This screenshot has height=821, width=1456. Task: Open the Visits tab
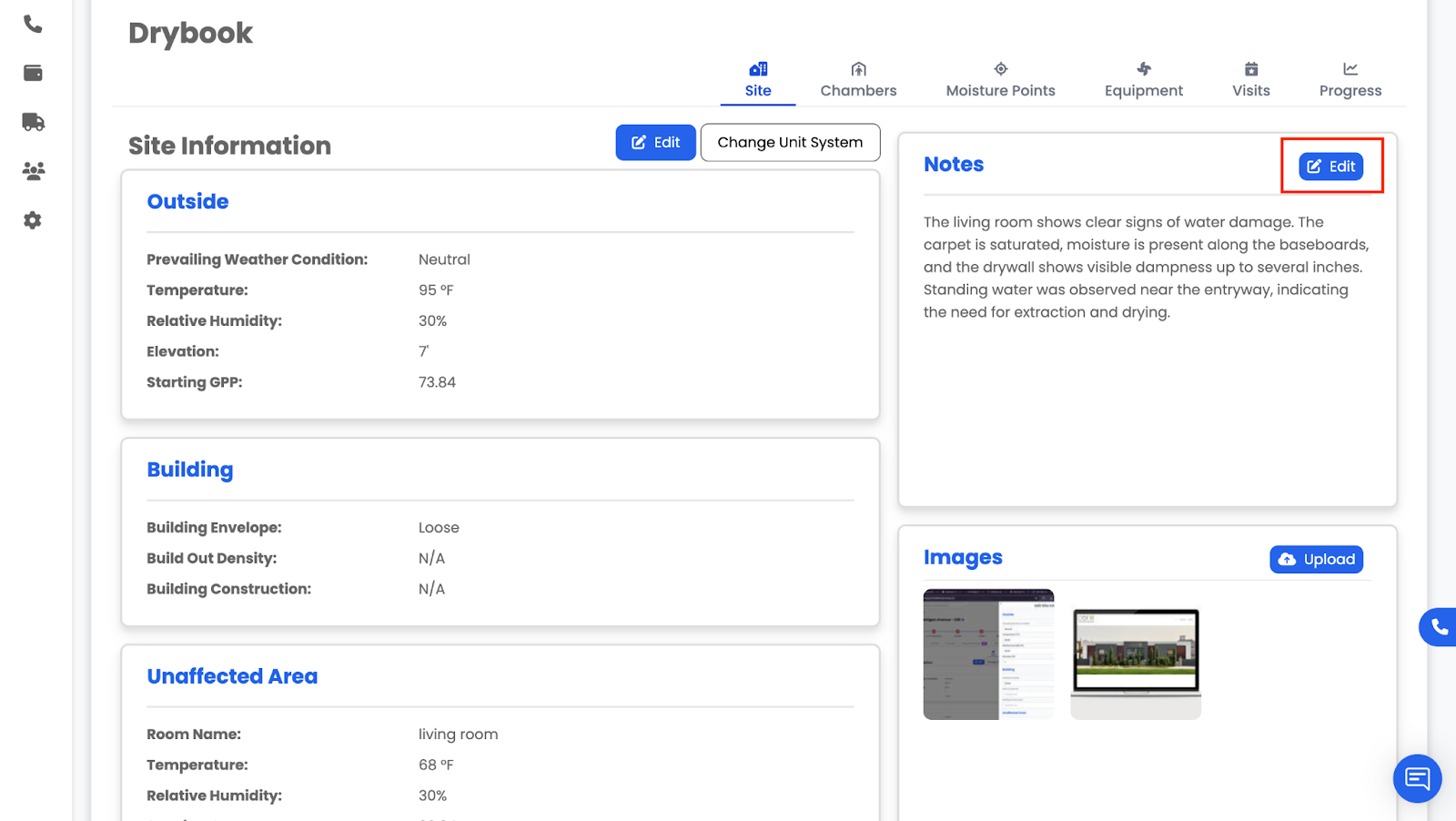tap(1250, 80)
